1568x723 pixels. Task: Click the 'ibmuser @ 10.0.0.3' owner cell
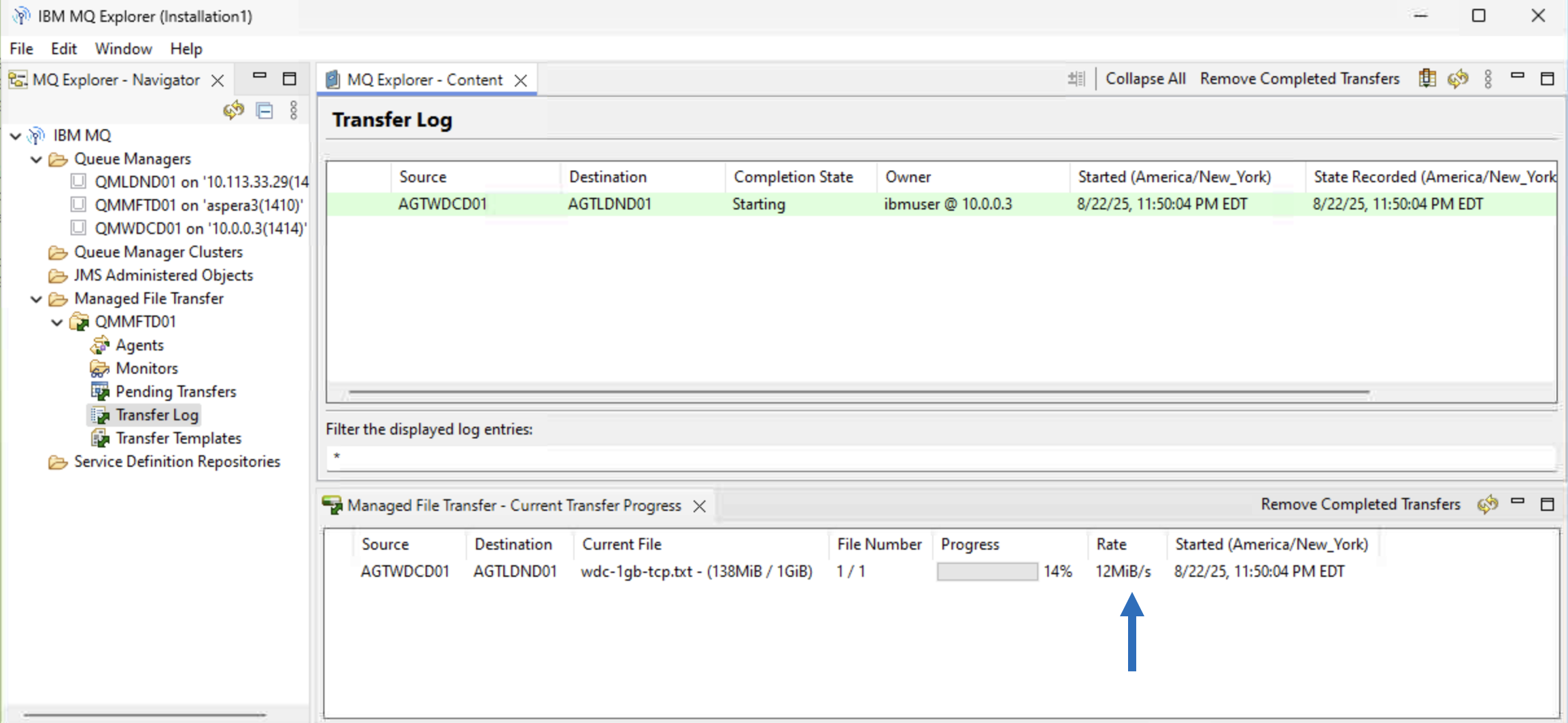click(948, 205)
